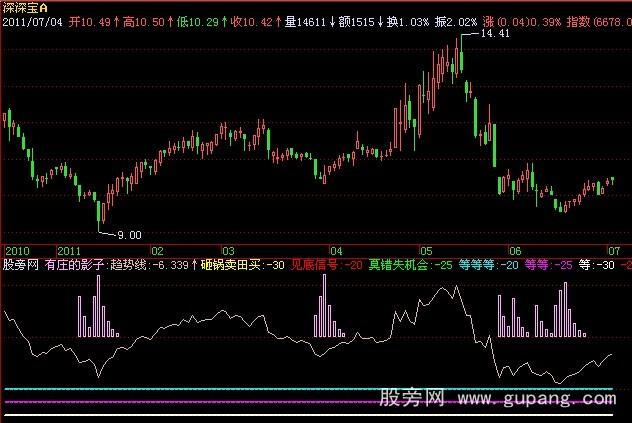
Task: Click the indicator name 有庄的影子
Action: 75,265
